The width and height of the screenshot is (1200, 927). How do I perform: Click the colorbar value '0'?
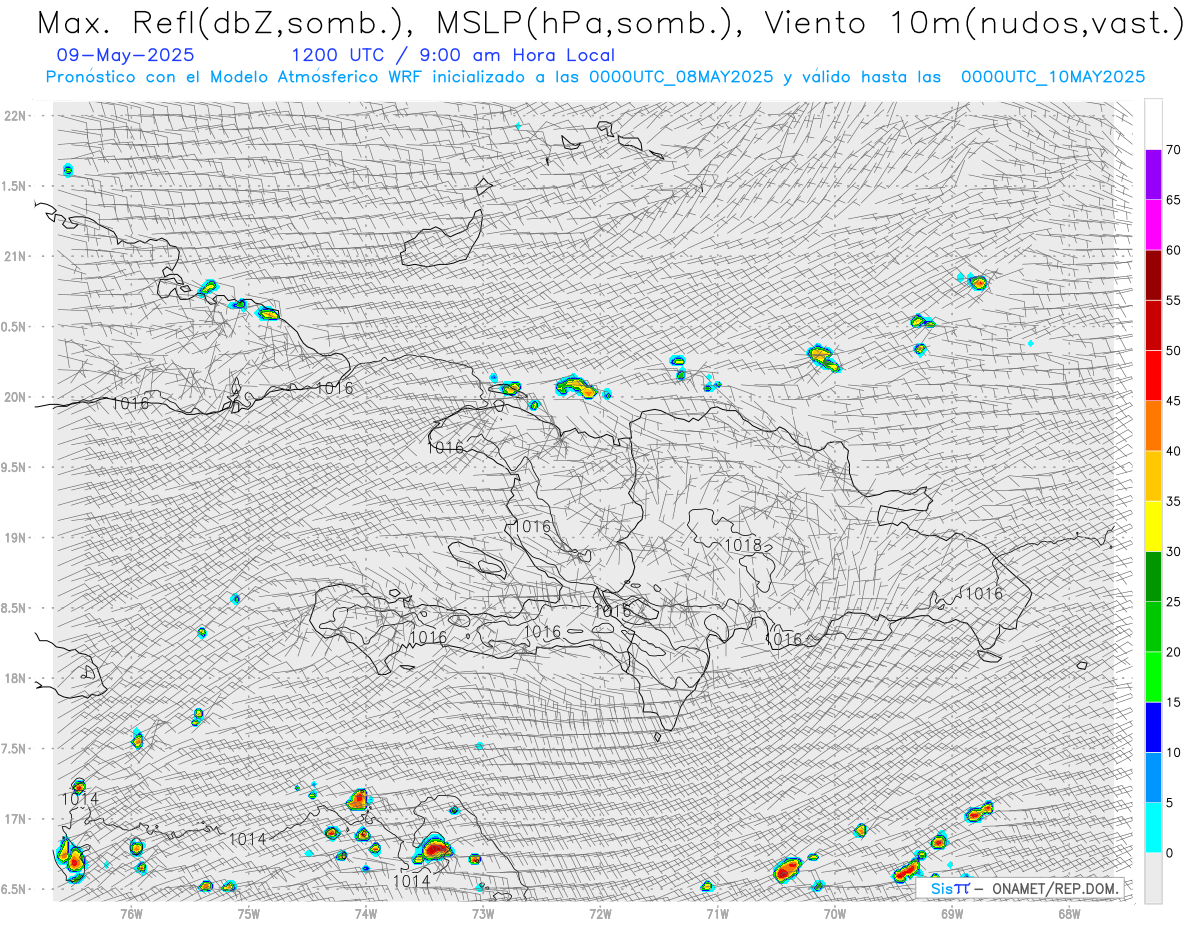[1170, 853]
